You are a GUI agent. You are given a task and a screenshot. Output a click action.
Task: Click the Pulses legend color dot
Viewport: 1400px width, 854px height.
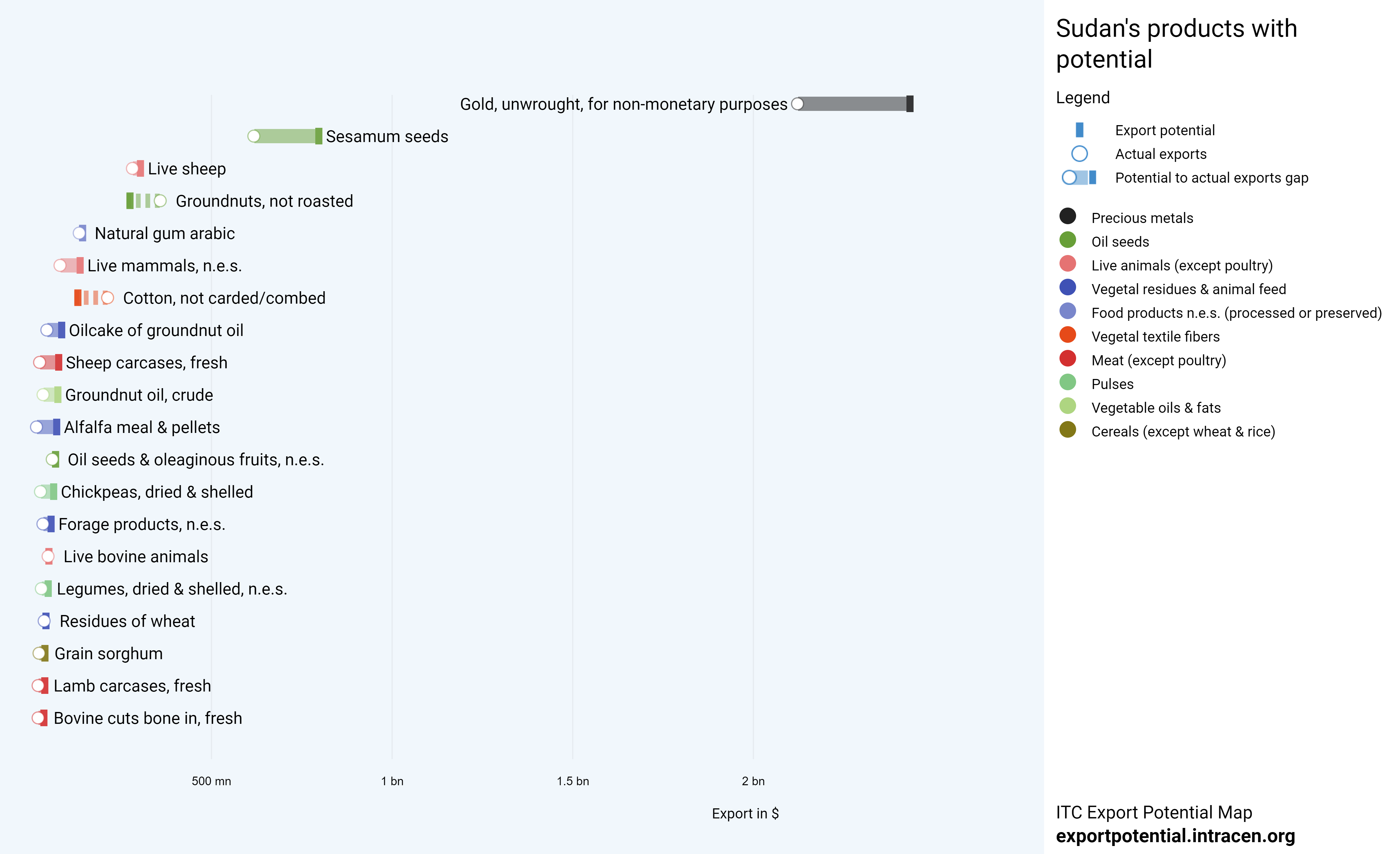pyautogui.click(x=1067, y=383)
